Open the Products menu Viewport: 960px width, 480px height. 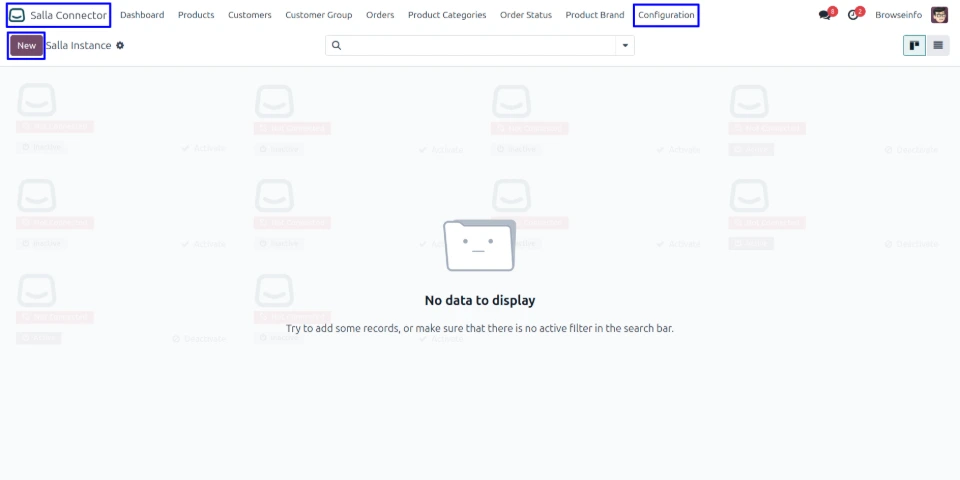(196, 15)
